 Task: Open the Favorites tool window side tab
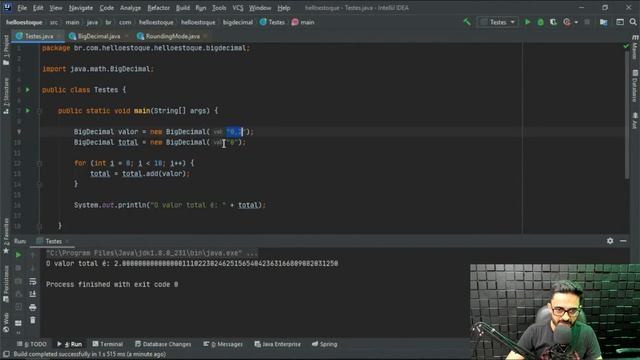[6, 236]
